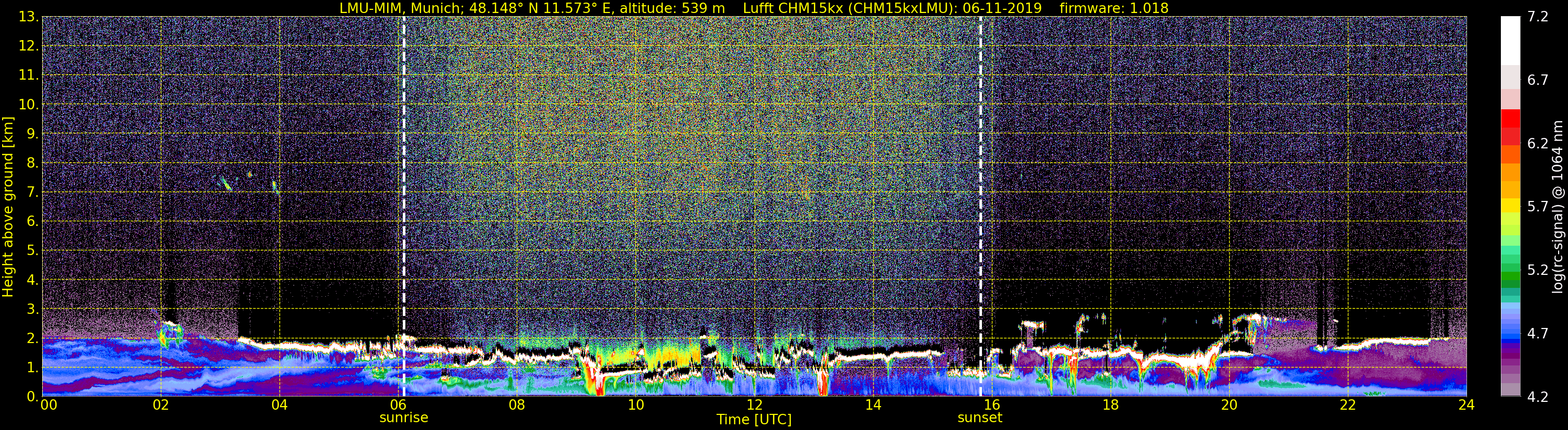
Task: Click the x-axis tick label '16'
Action: [x=991, y=405]
